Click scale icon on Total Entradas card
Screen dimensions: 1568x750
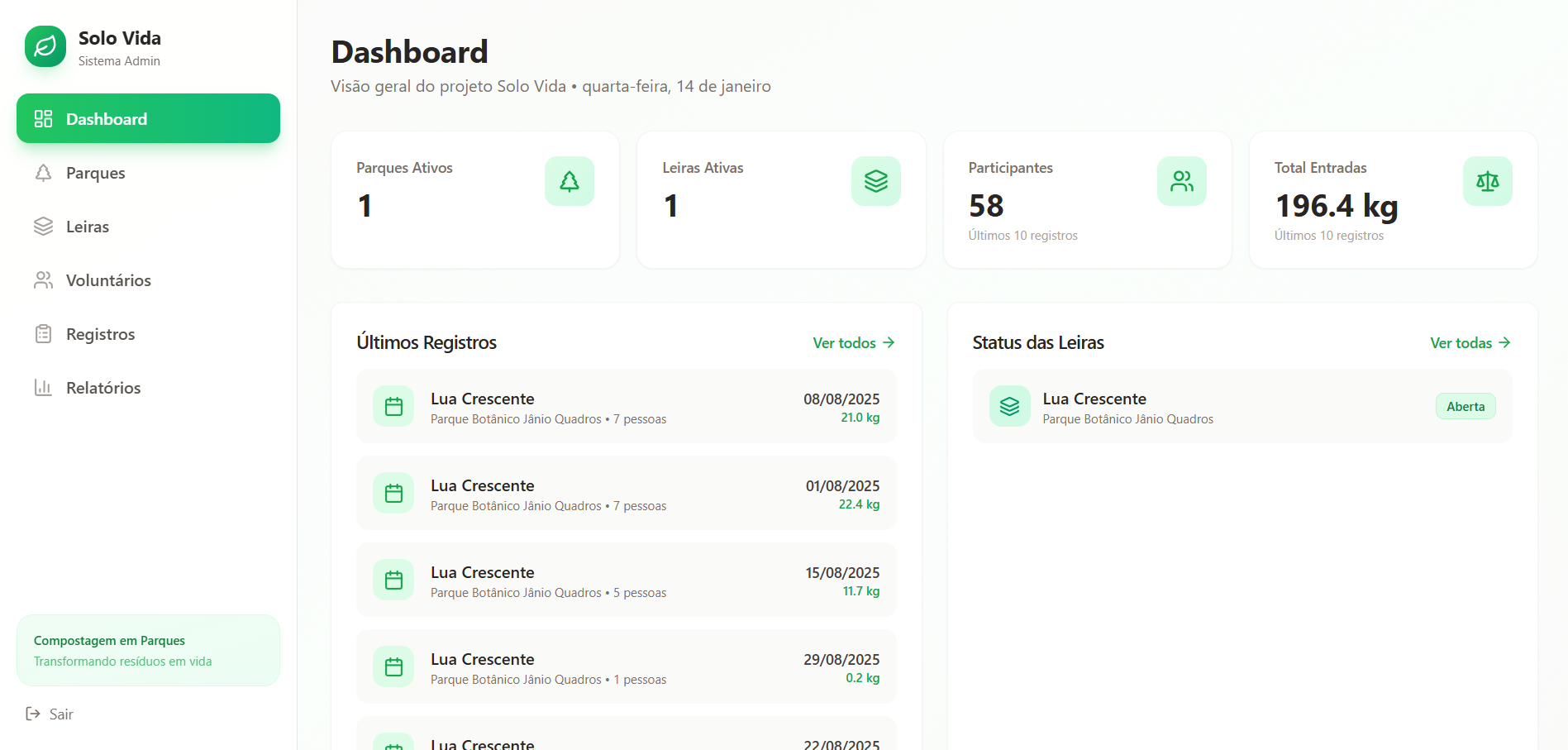[x=1488, y=181]
